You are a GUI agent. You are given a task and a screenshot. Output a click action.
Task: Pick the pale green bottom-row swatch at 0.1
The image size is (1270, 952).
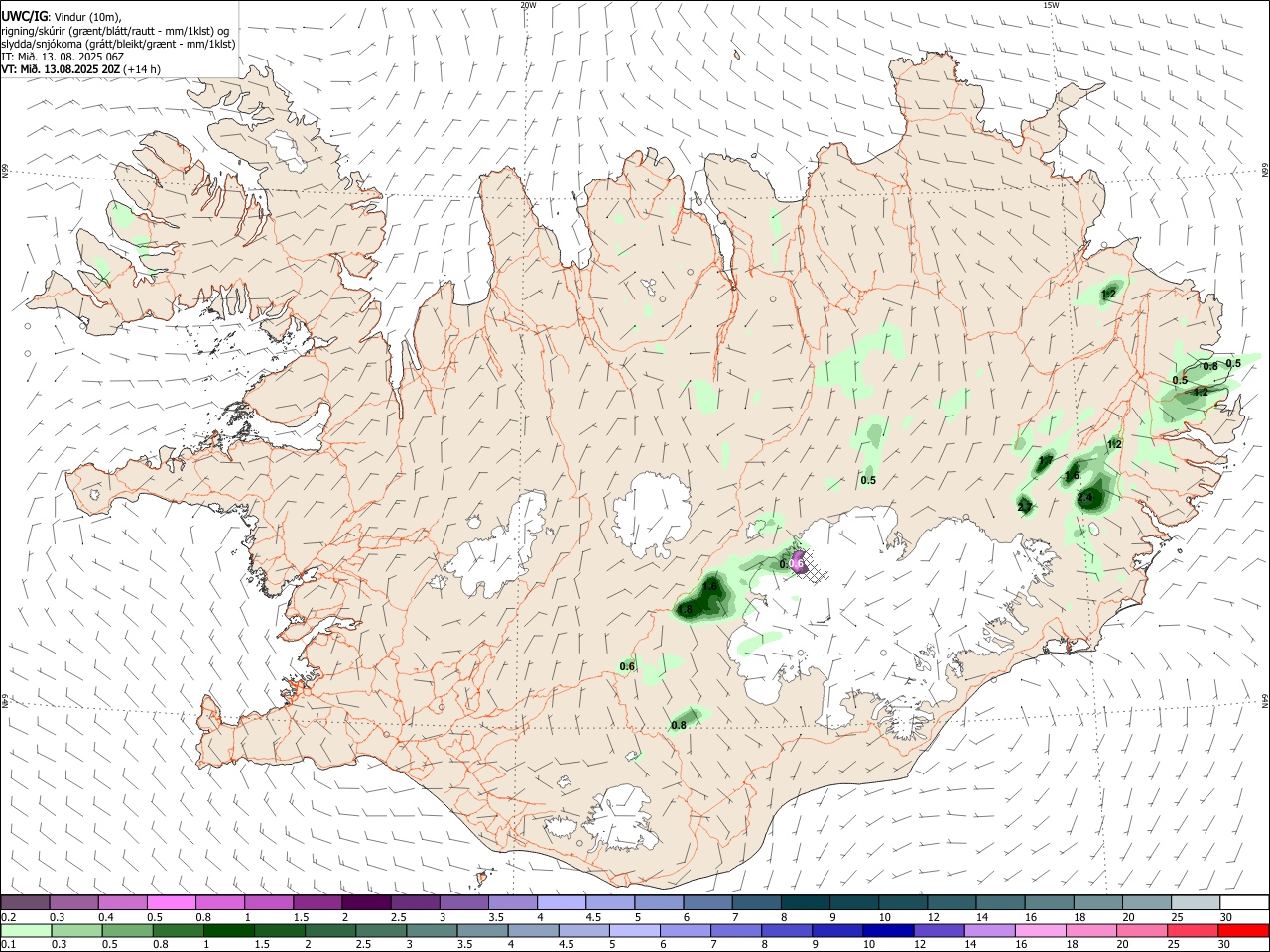[x=25, y=930]
